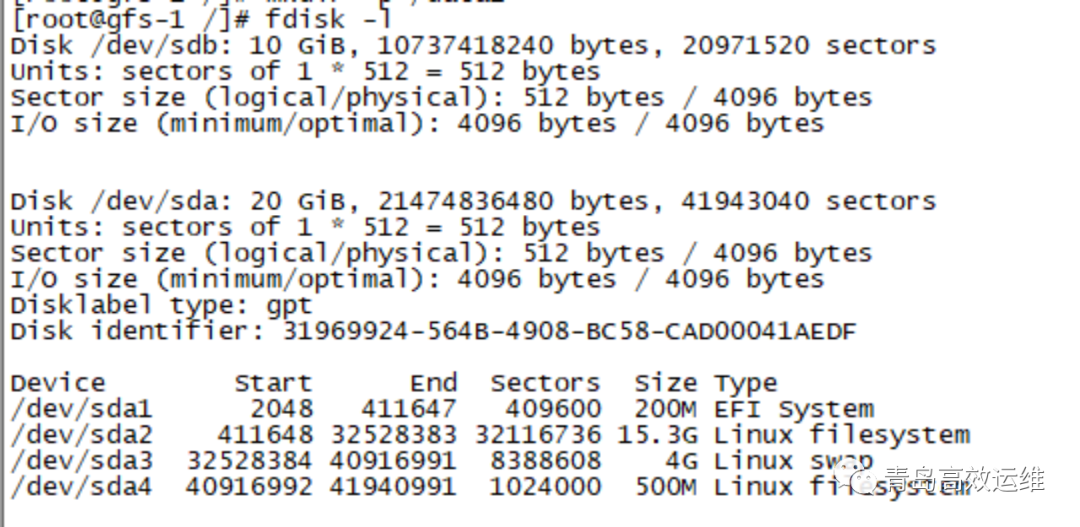This screenshot has width=1080, height=527.
Task: Click the Disk /dev/sda 20 GiB line
Action: point(473,202)
